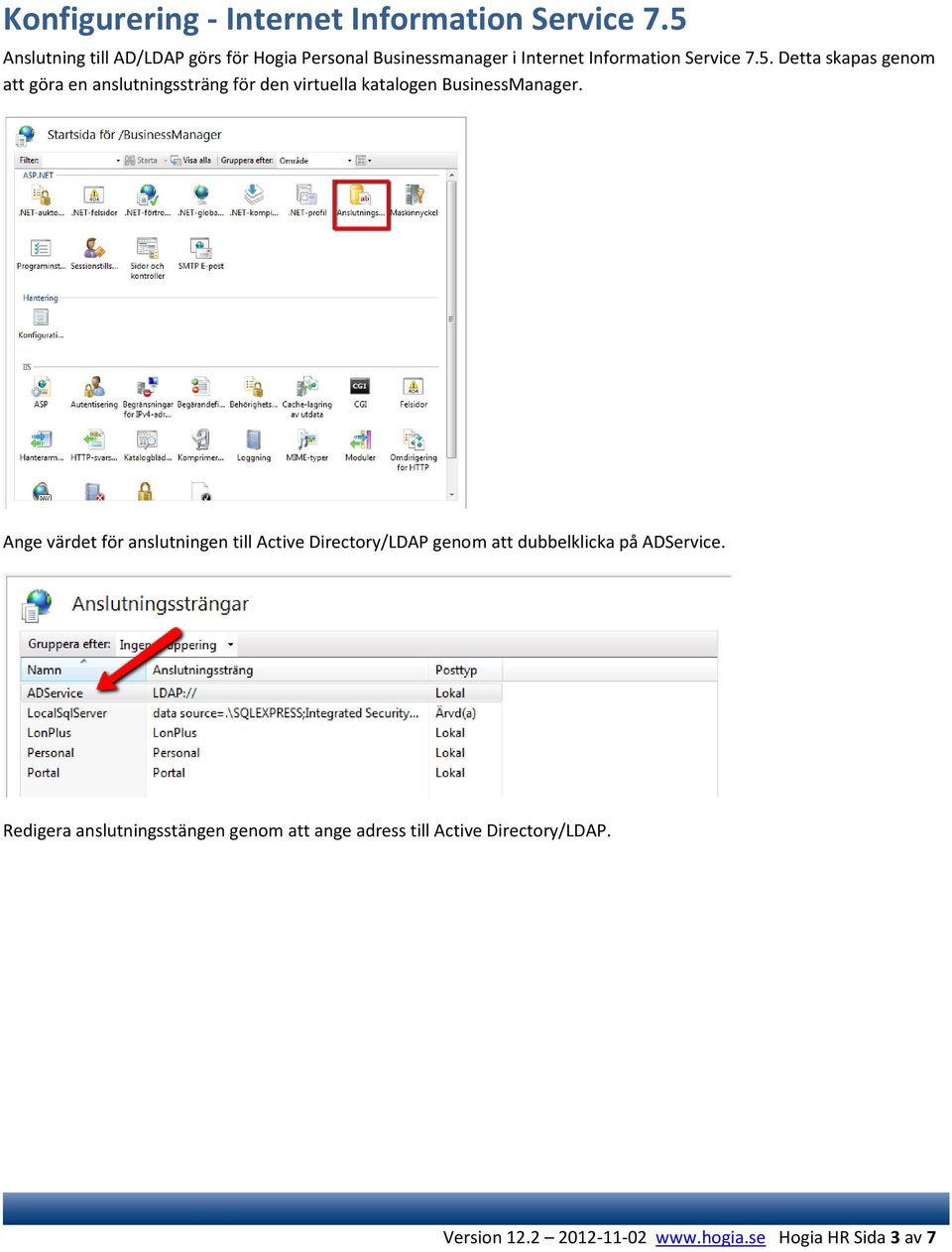Open the SMTP E-post icon
Screen dimensions: 952x1252
pyautogui.click(x=200, y=254)
